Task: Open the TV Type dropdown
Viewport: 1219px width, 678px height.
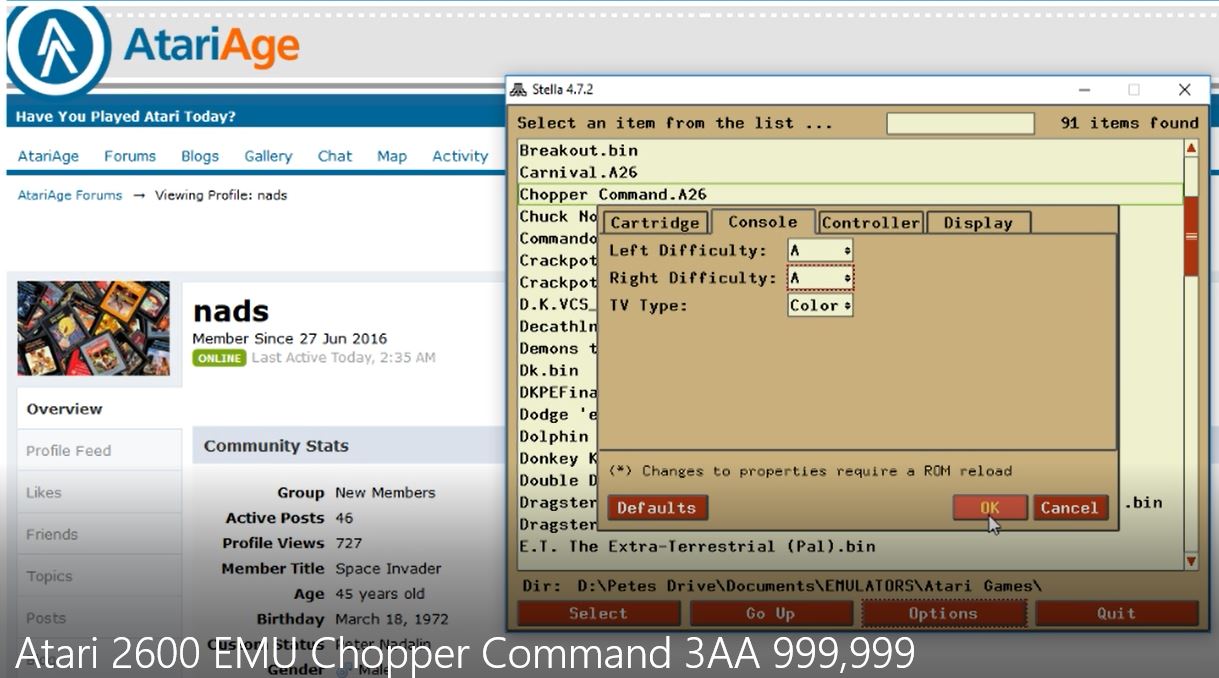Action: (820, 305)
